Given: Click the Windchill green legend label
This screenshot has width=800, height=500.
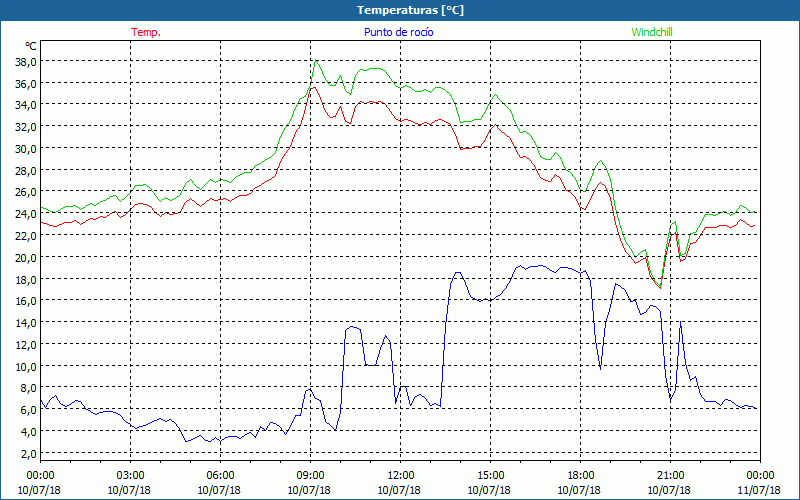Looking at the screenshot, I should coord(652,32).
